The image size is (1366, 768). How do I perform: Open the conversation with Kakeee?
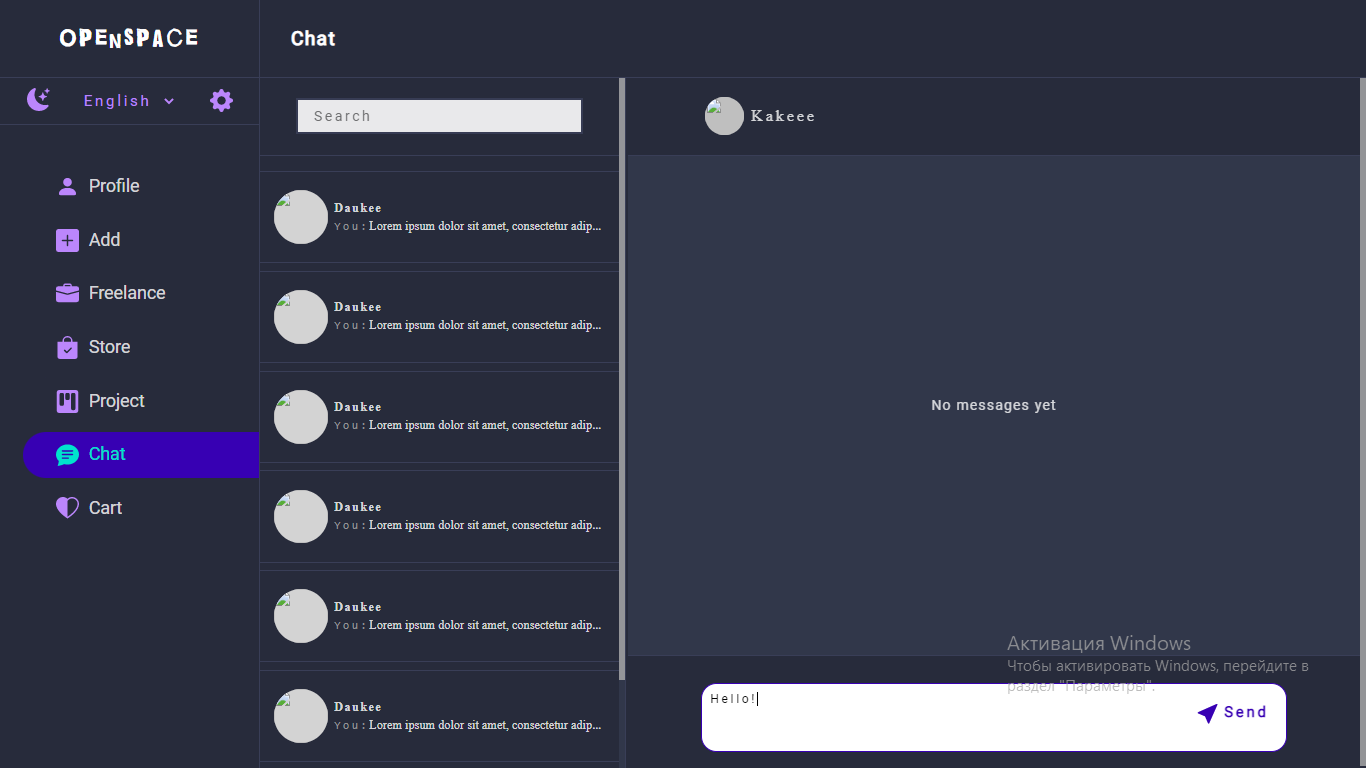783,116
